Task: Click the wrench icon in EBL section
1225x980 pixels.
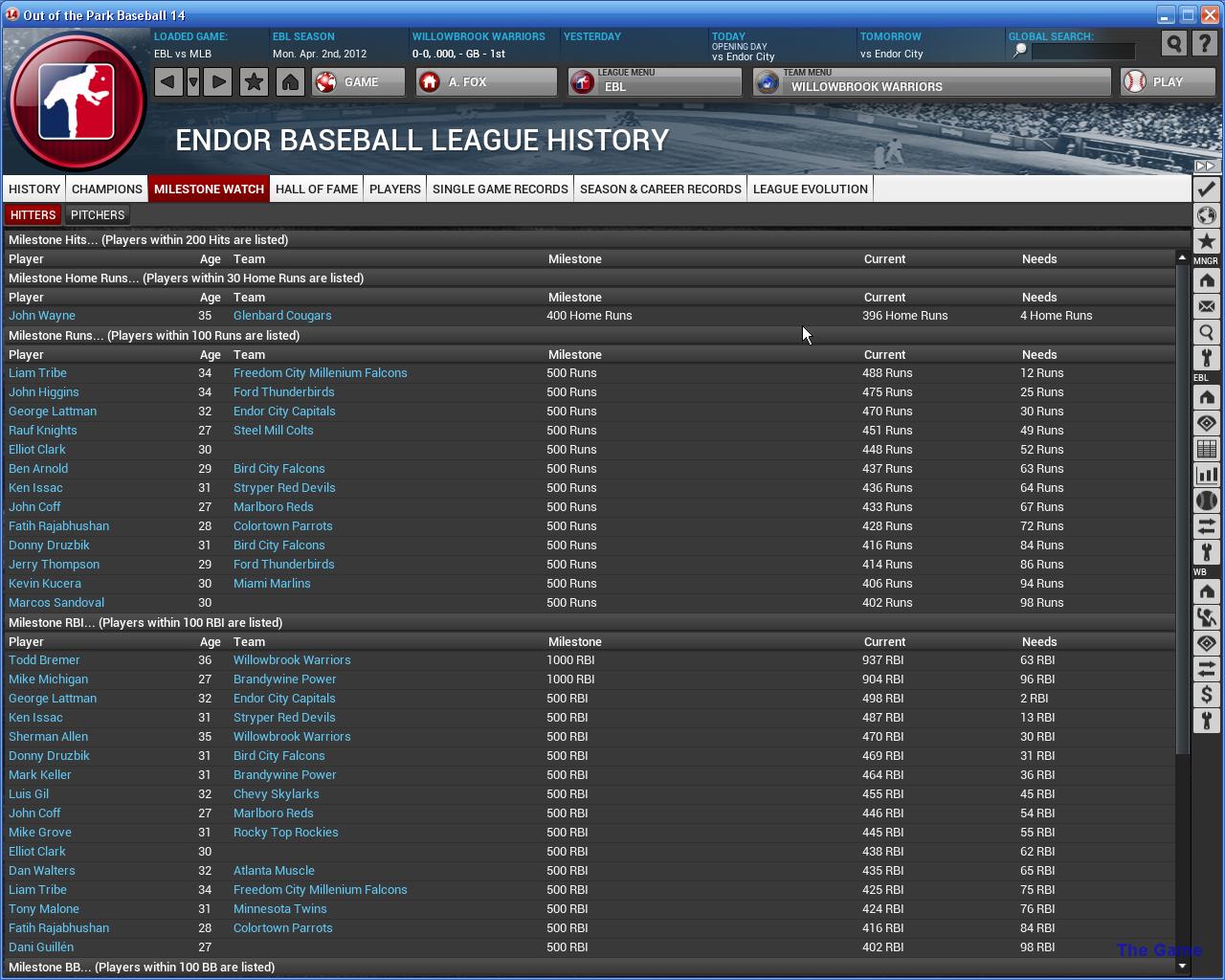Action: point(1206,552)
